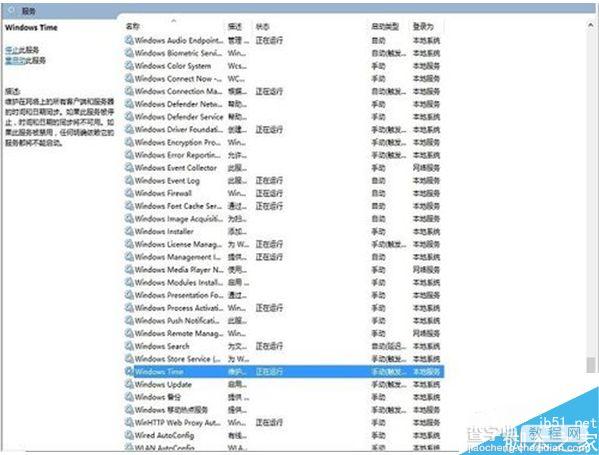
Task: Click the gear icon beside Wired AutoConfig
Action: [129, 435]
